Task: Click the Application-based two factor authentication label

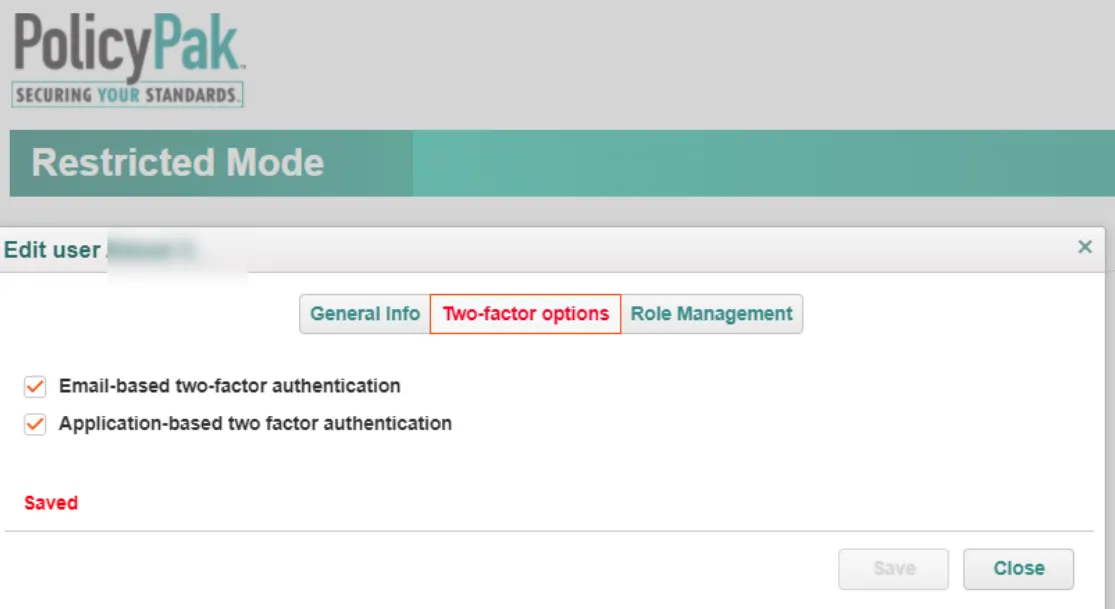Action: (255, 423)
